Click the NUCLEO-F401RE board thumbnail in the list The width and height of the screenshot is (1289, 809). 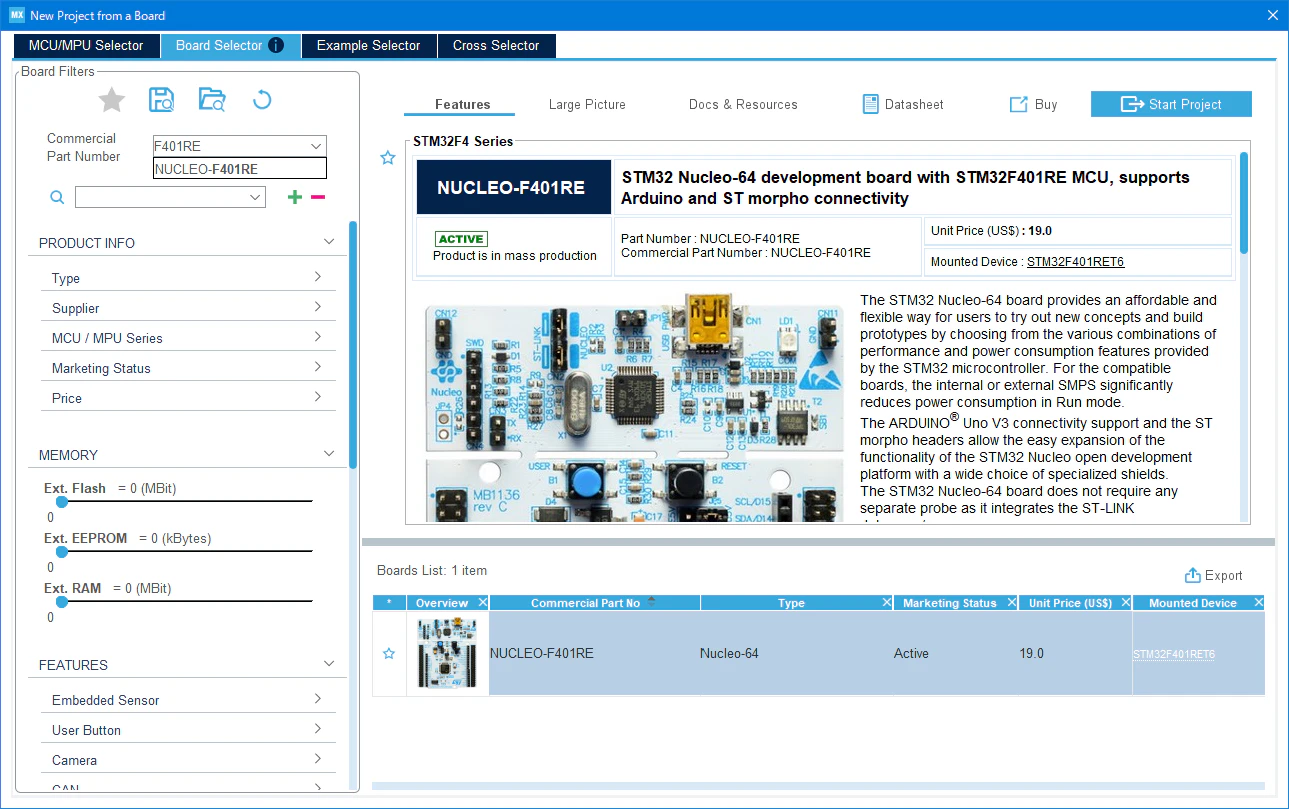click(447, 653)
